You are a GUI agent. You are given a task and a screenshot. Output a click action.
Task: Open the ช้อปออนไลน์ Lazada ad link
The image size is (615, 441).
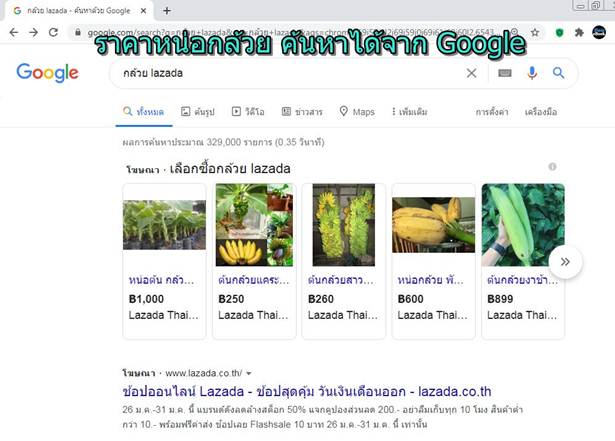307,392
